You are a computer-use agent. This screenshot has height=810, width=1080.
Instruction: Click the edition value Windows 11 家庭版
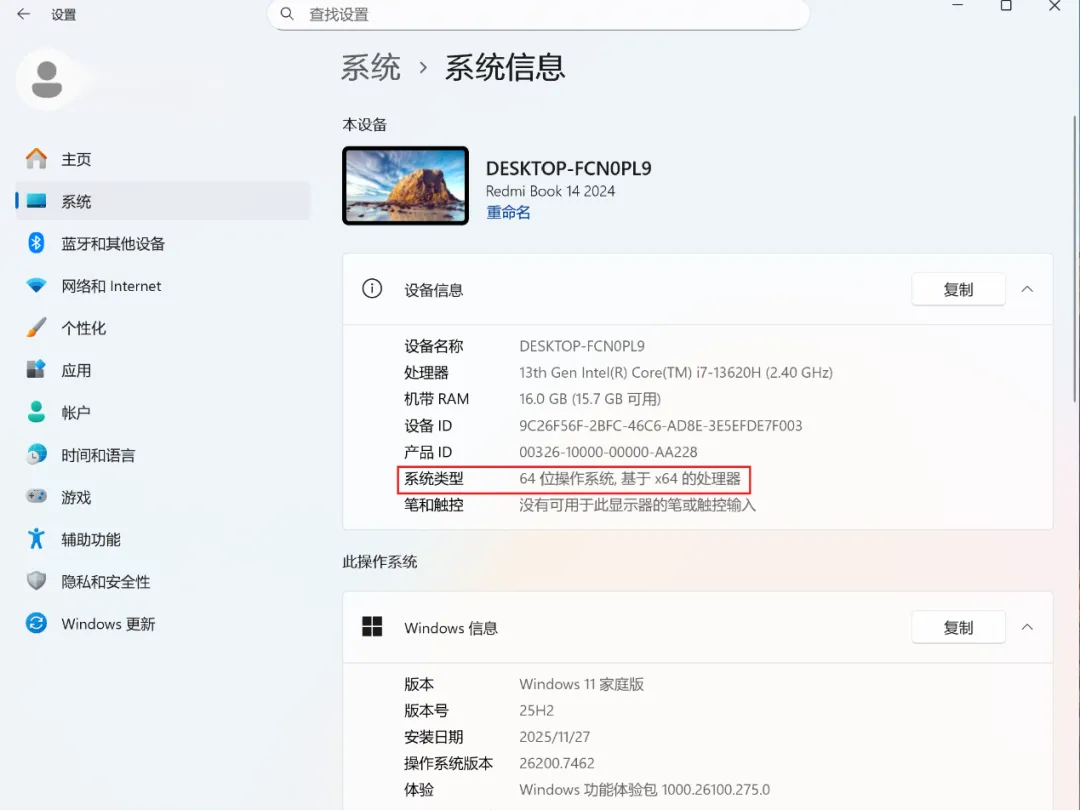pyautogui.click(x=581, y=684)
